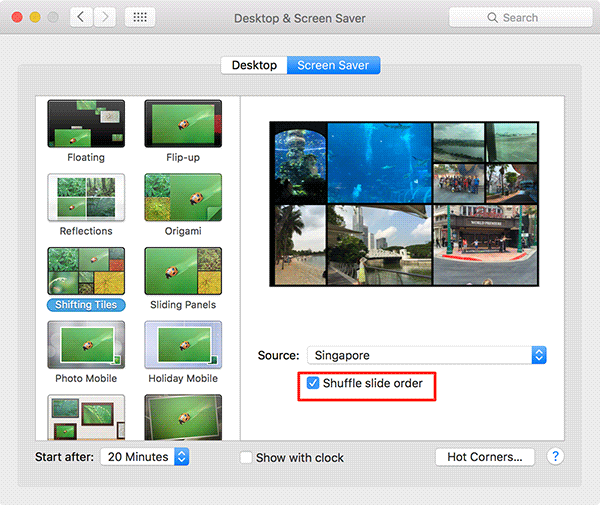This screenshot has width=600, height=505.
Task: Select the tilted vintage prints thumbnail
Action: (x=183, y=417)
